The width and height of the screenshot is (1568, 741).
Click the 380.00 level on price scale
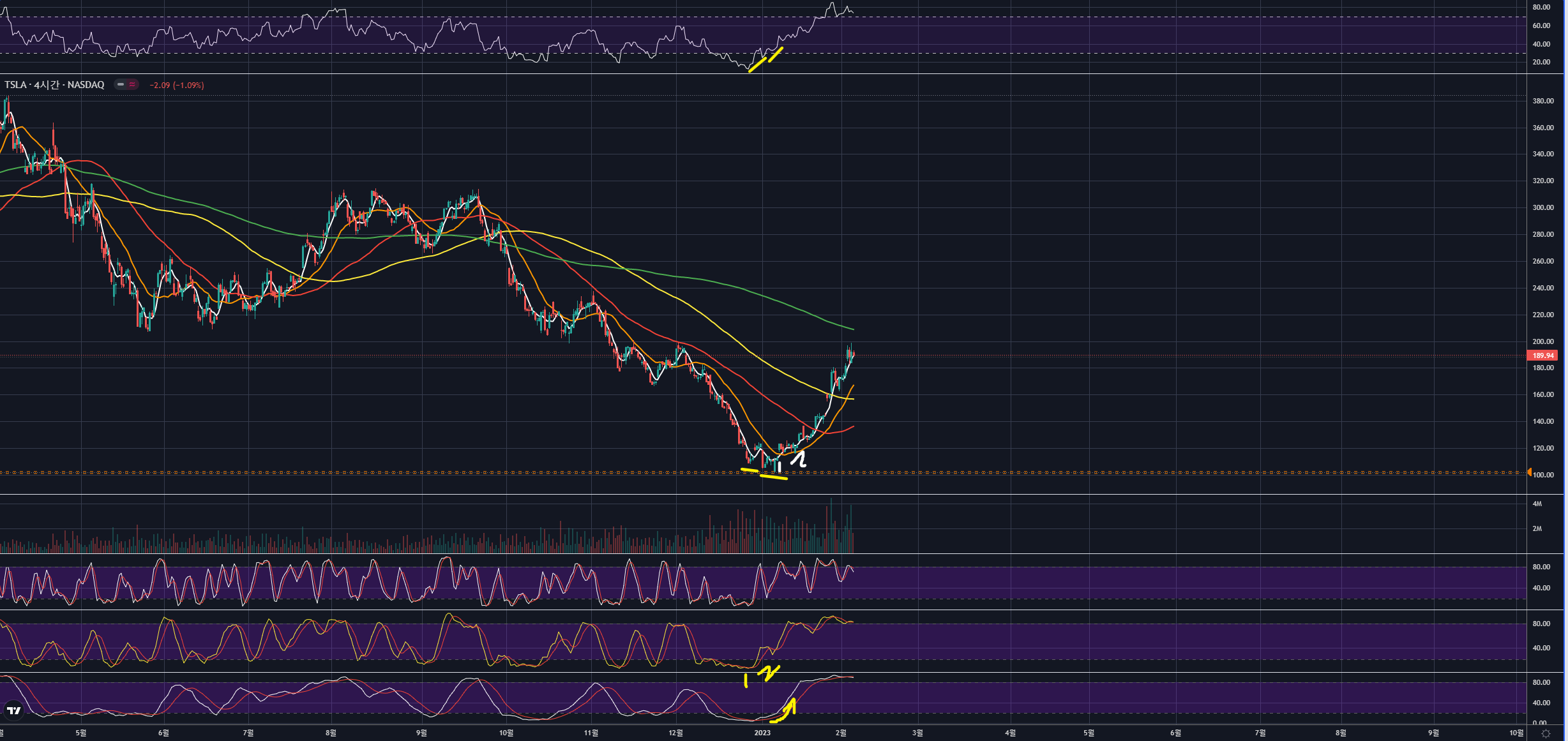1542,101
